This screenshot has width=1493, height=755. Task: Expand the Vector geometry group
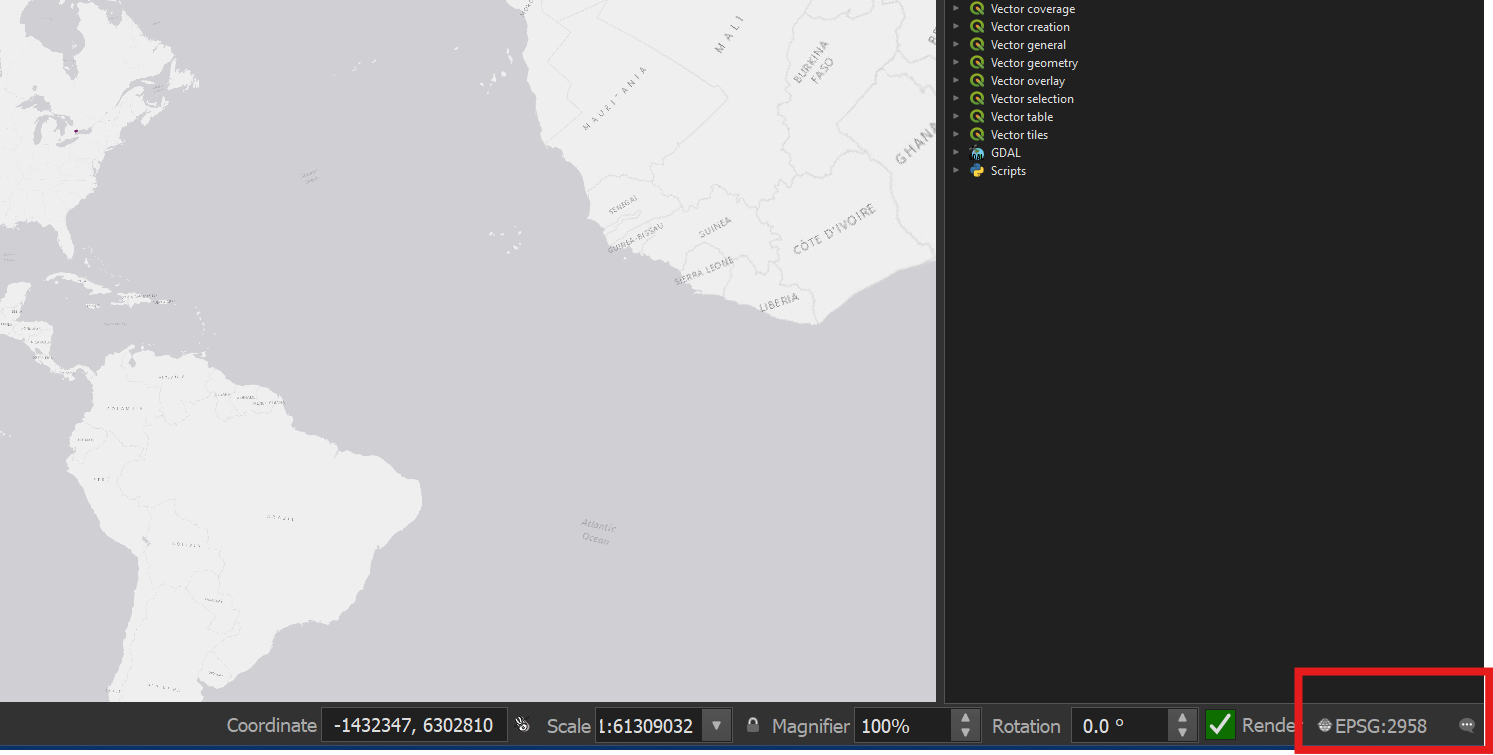click(956, 63)
